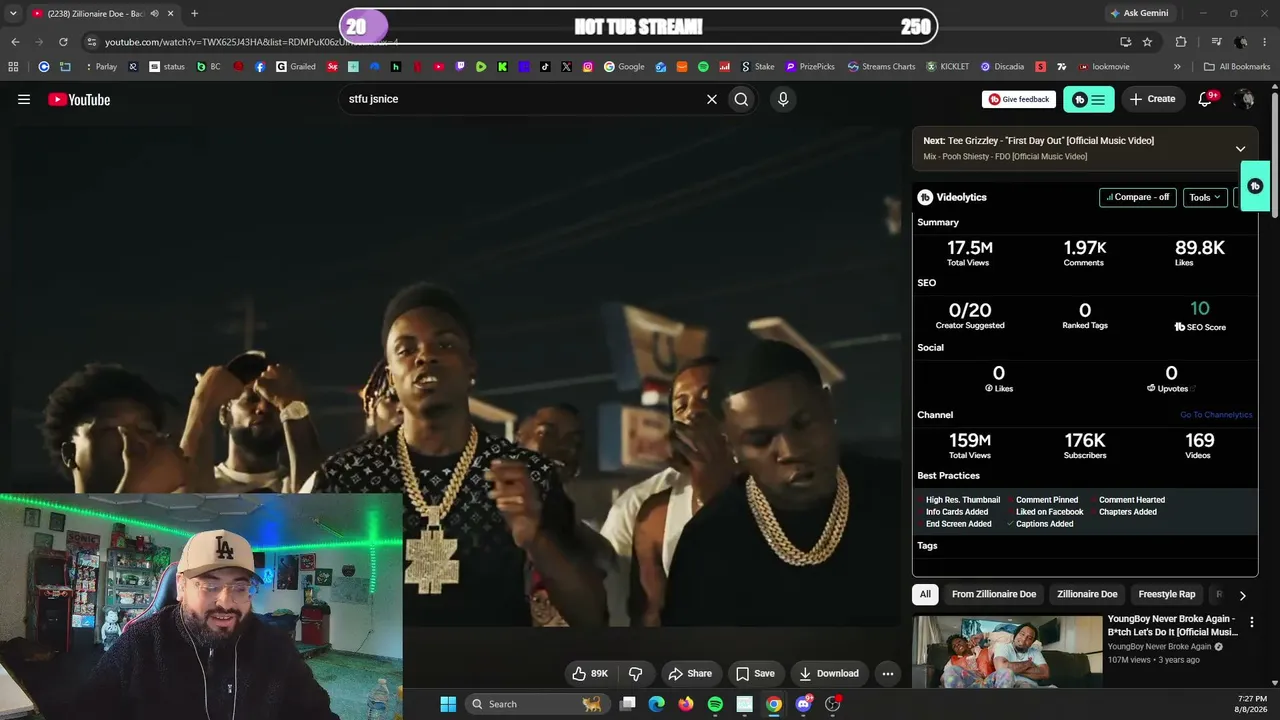Save the video to a playlist

[x=755, y=674]
